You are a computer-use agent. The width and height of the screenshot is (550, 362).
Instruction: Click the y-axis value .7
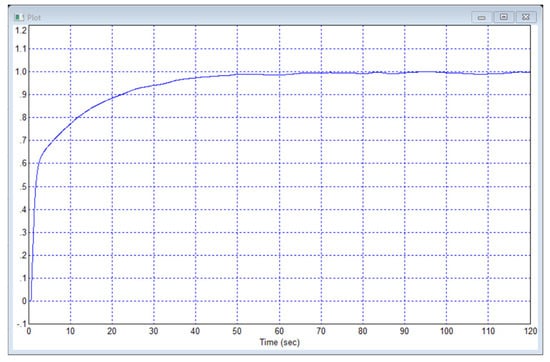coord(23,141)
